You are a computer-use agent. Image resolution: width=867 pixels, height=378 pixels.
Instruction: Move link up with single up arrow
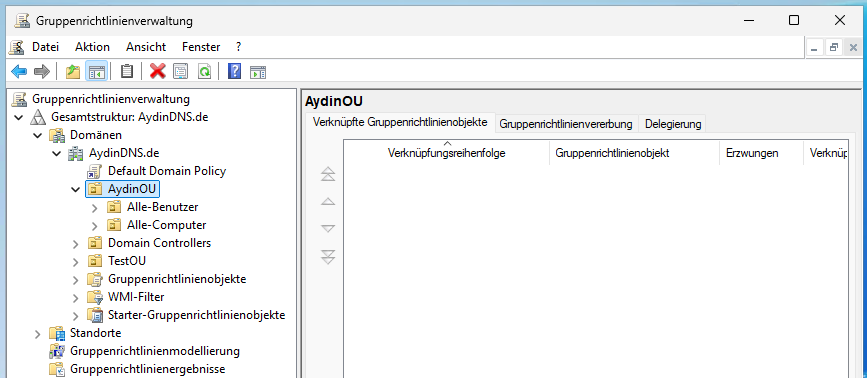328,202
